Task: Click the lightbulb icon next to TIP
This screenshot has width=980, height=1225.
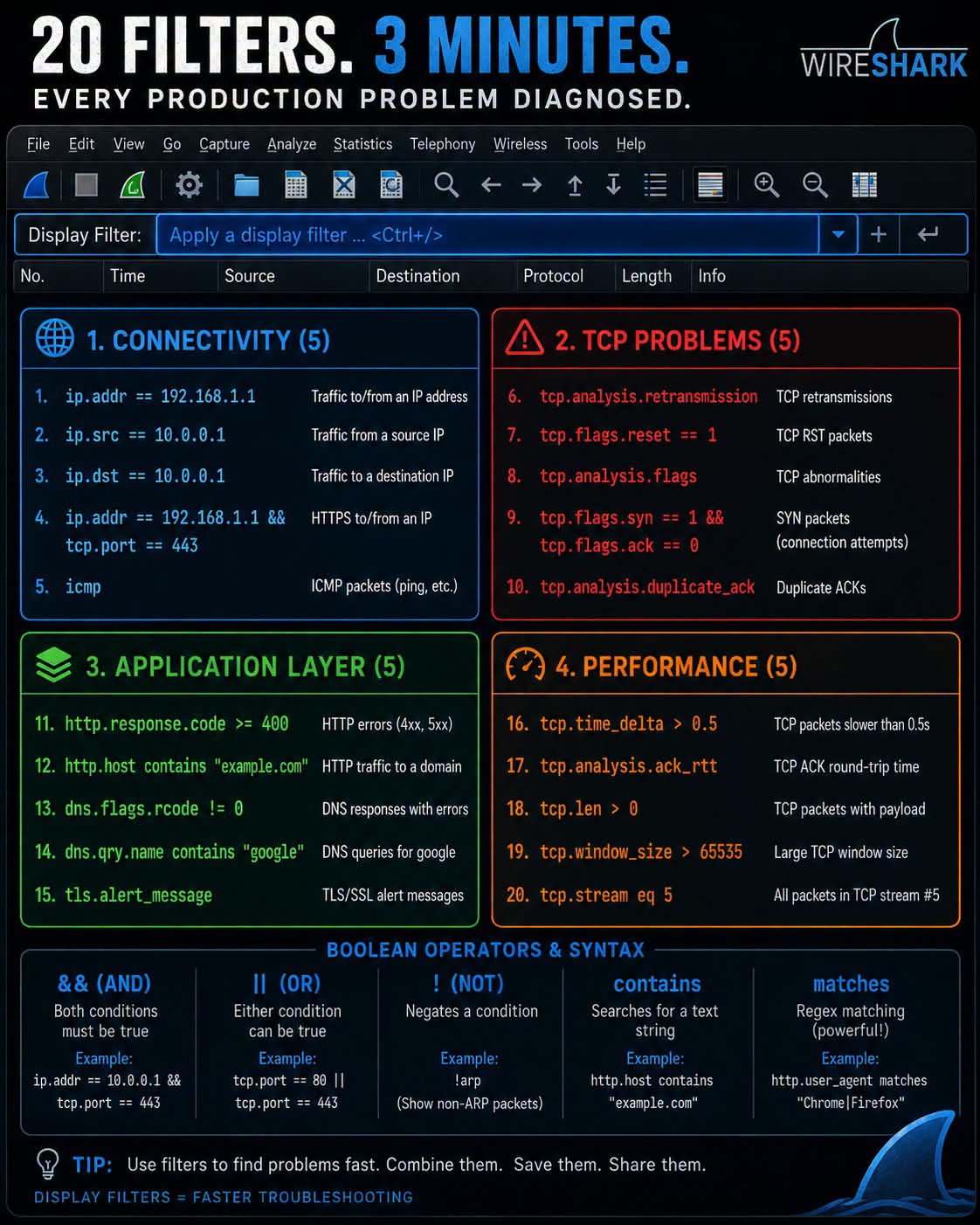Action: click(47, 1164)
